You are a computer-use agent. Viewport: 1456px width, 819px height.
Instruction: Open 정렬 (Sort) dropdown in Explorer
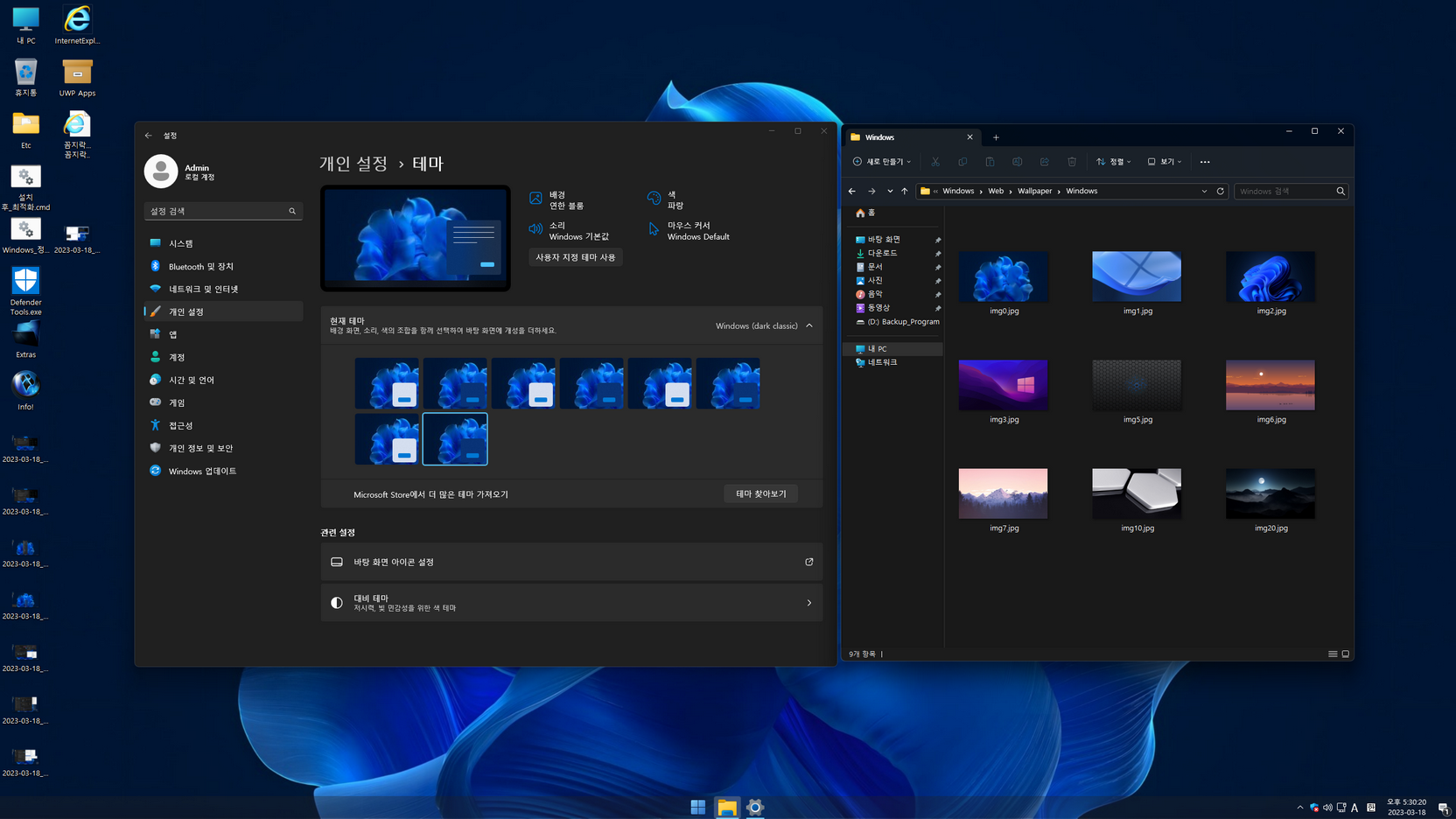point(1114,162)
